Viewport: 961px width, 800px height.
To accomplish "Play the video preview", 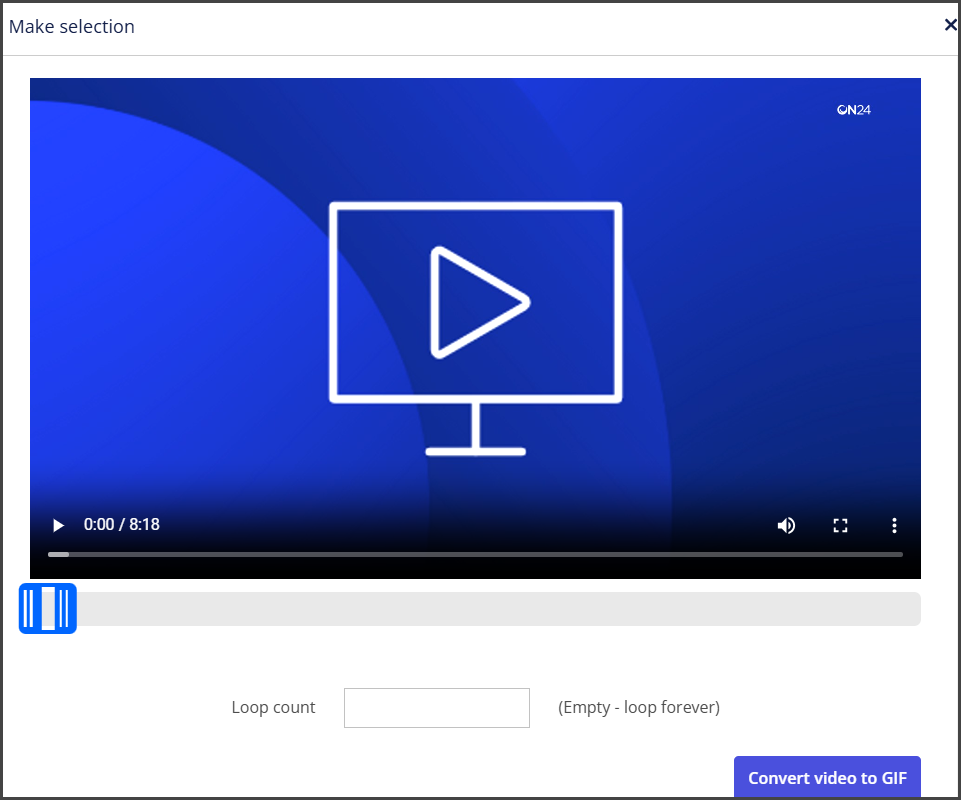I will 58,525.
